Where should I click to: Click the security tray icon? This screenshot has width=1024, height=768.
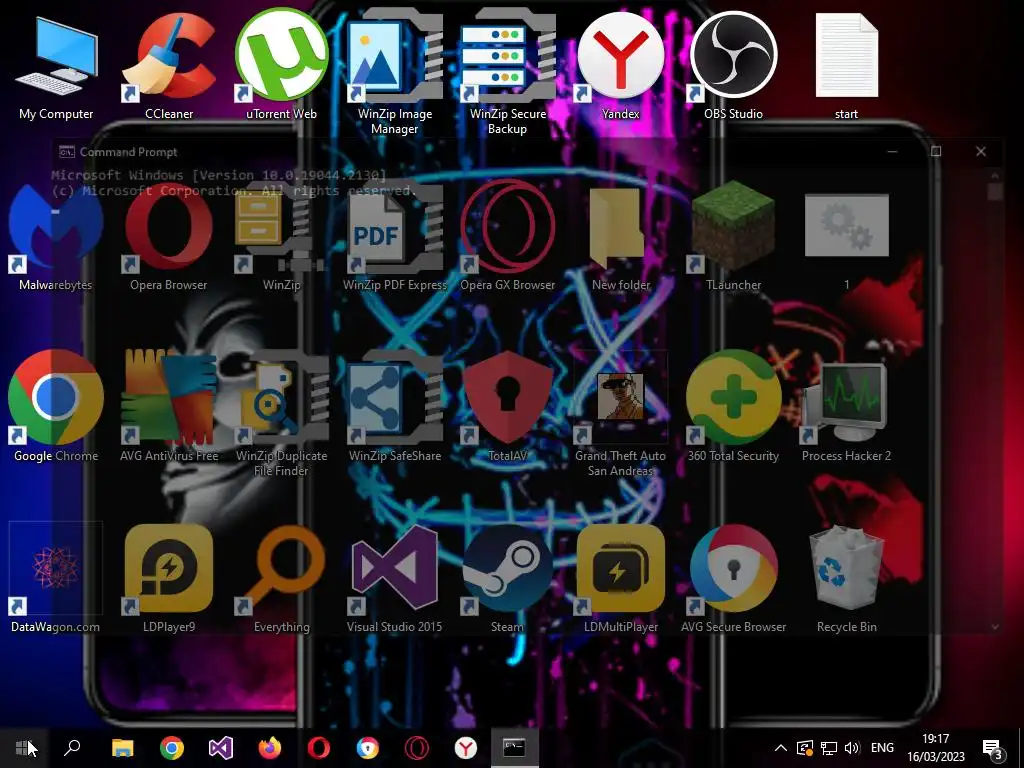805,748
